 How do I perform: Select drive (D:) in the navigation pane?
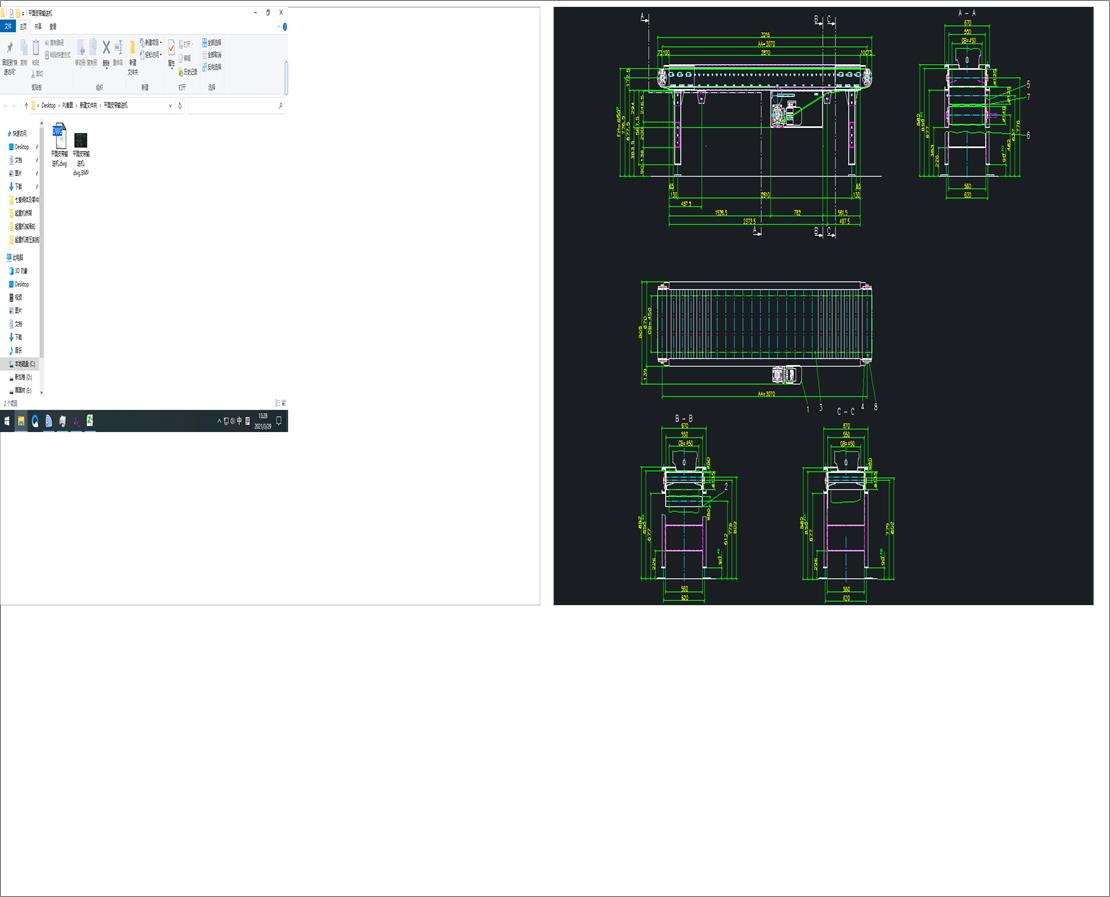21,377
